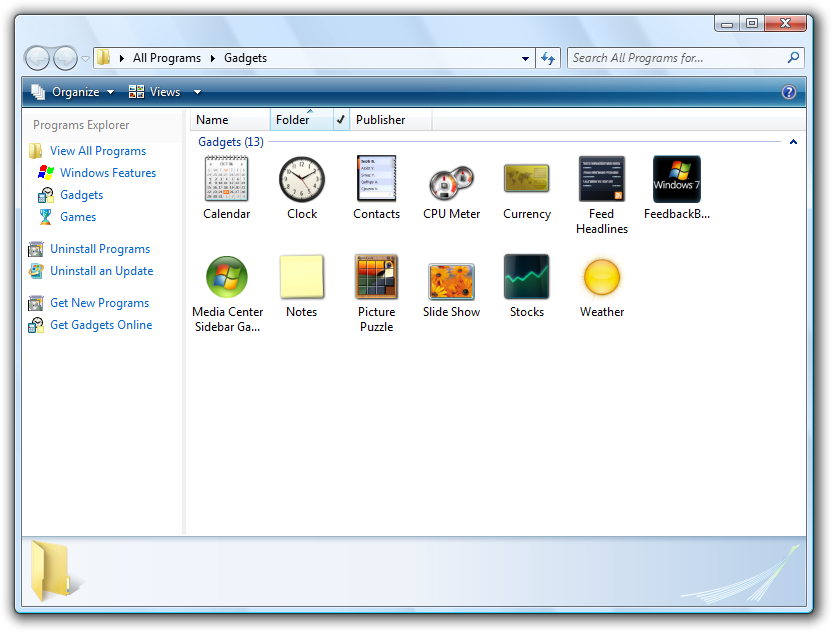Select the Currency gadget icon
832x632 pixels.
pyautogui.click(x=527, y=180)
